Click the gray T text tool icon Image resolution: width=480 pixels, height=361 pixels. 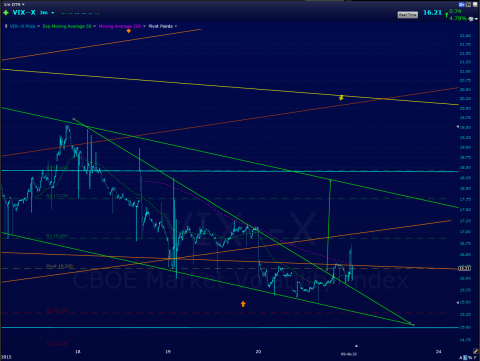468,4
